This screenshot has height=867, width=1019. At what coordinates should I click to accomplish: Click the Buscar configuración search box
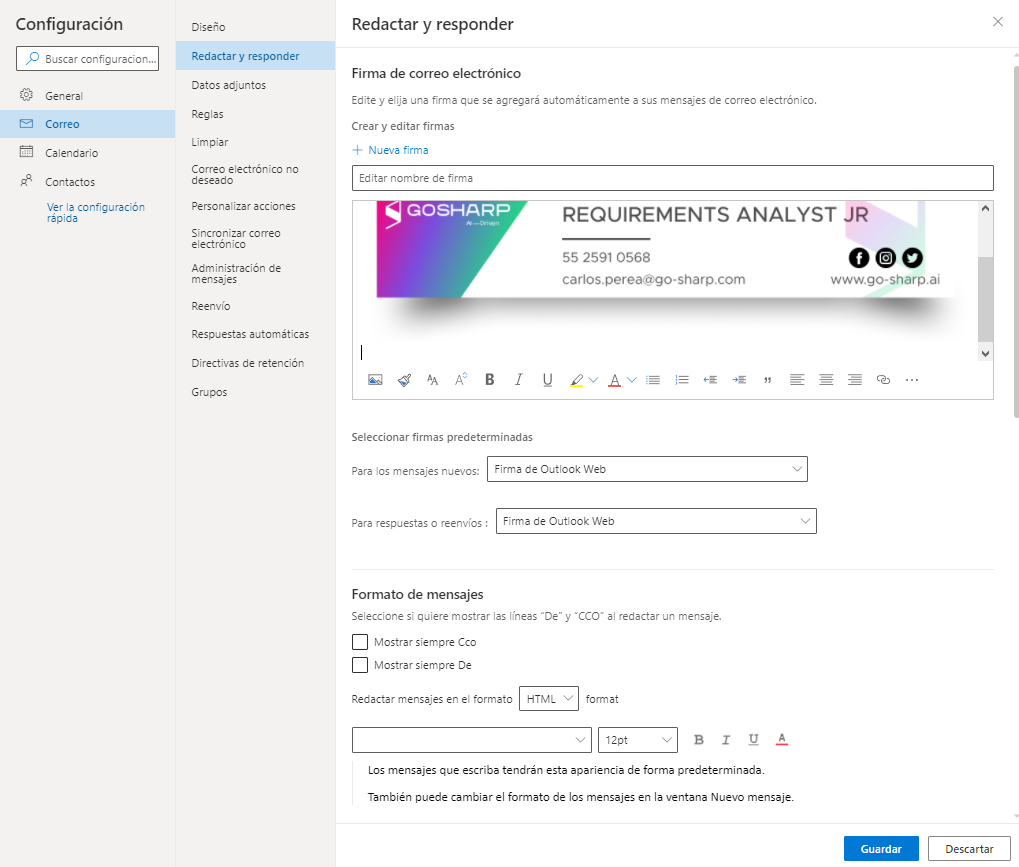[x=87, y=58]
